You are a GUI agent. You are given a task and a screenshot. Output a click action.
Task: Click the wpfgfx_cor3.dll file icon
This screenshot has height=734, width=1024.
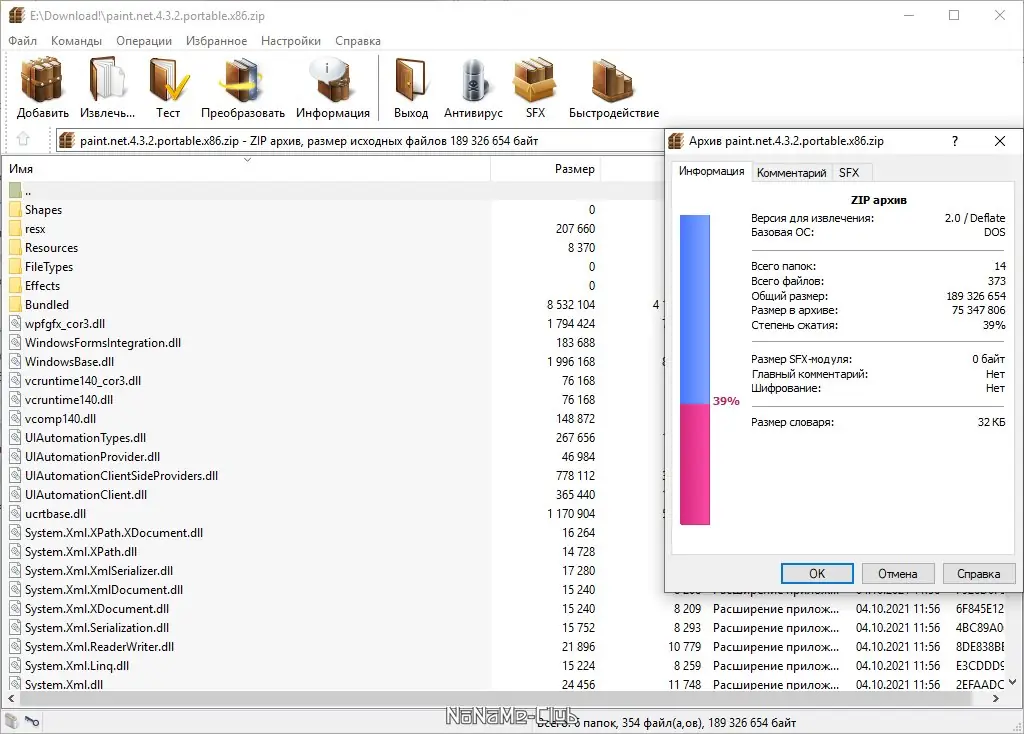16,323
